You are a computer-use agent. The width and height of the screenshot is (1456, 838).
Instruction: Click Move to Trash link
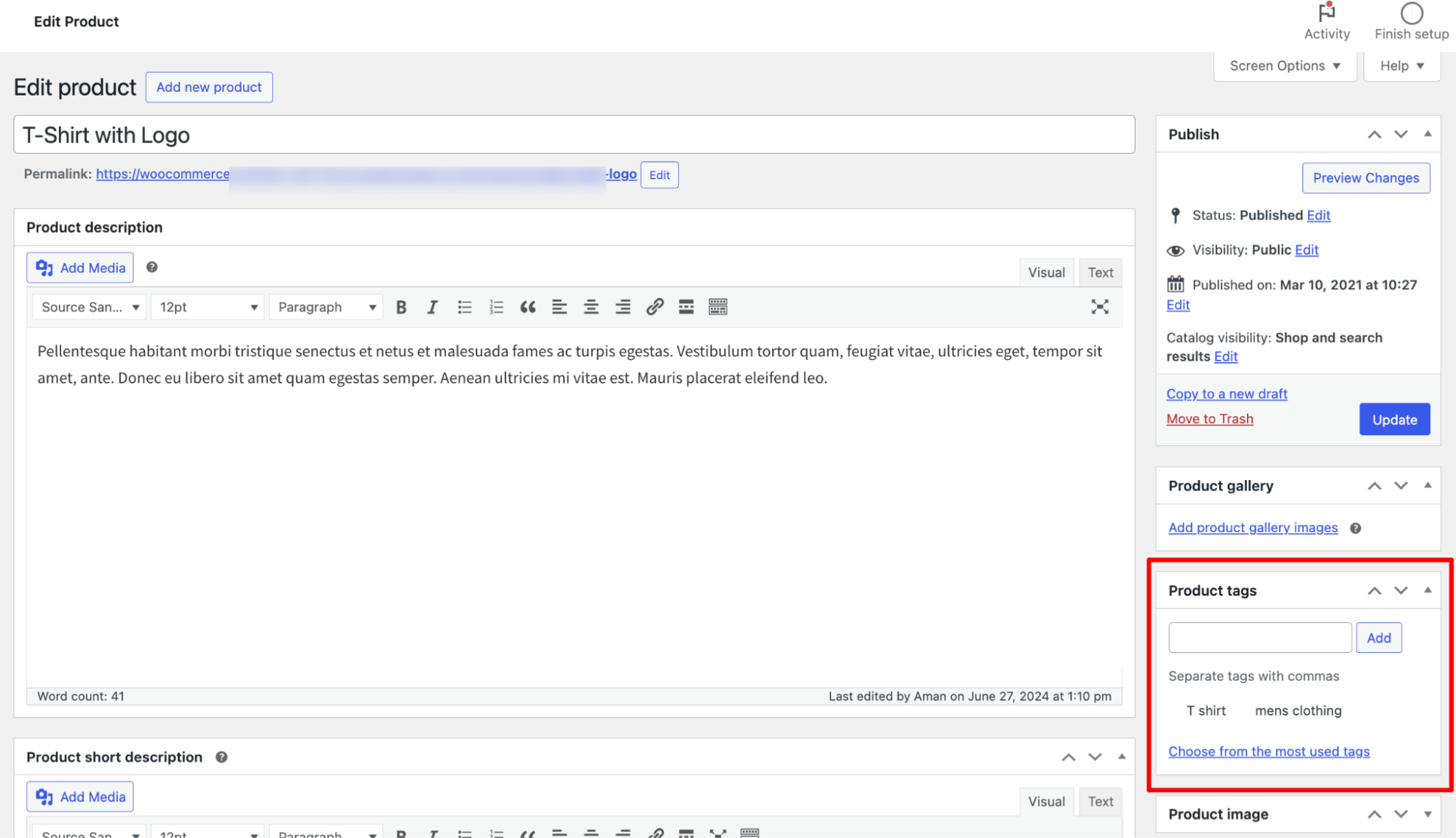1210,419
